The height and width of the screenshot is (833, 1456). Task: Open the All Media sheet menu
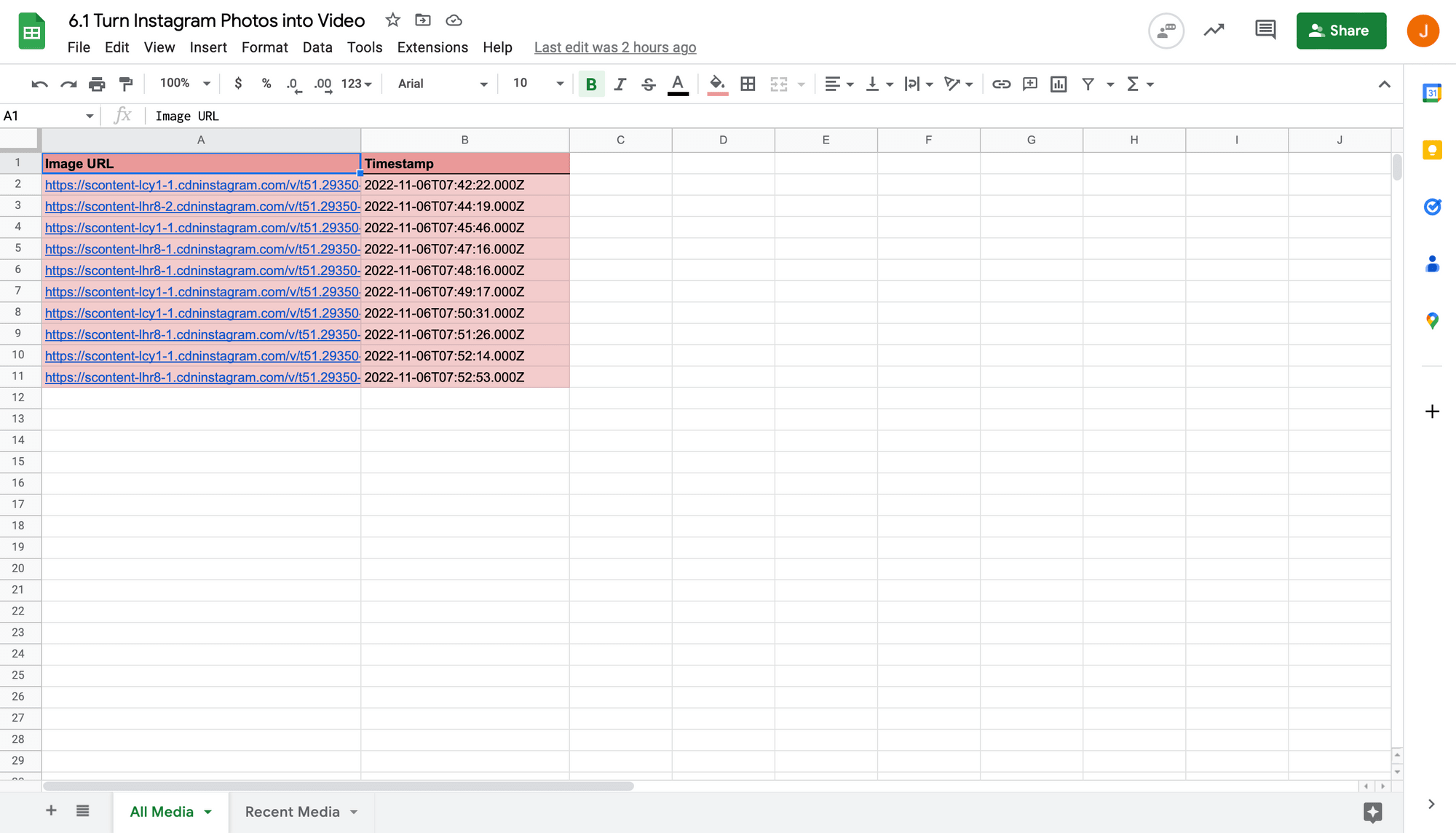[x=209, y=811]
